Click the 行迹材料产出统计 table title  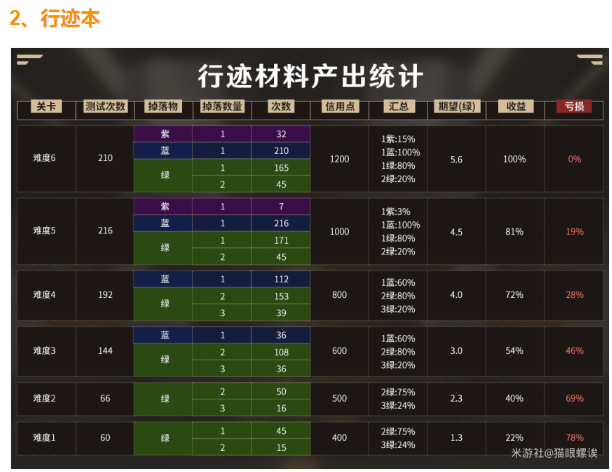(x=310, y=76)
